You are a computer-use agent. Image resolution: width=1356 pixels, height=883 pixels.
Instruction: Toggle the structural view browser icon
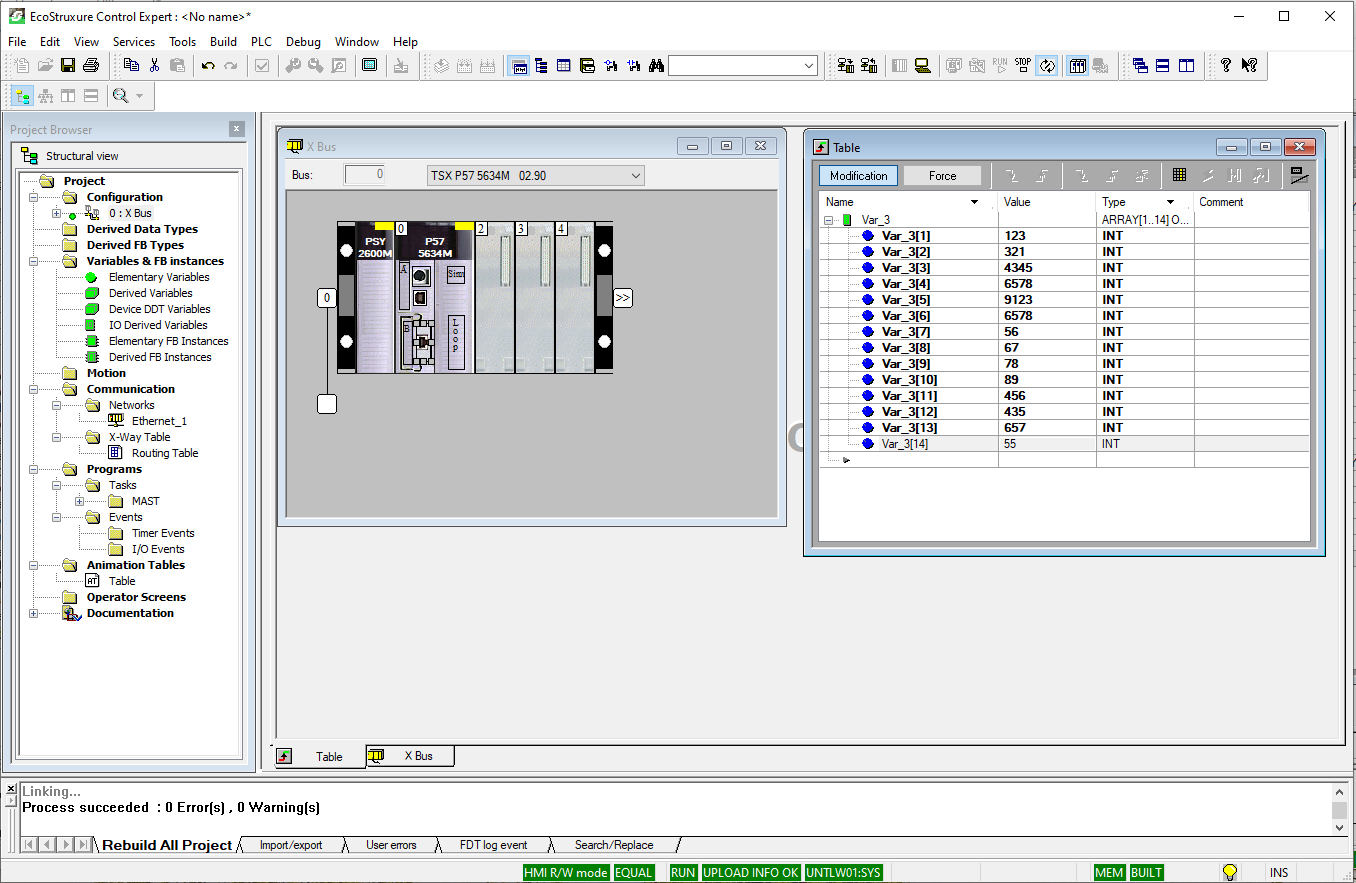[x=22, y=96]
